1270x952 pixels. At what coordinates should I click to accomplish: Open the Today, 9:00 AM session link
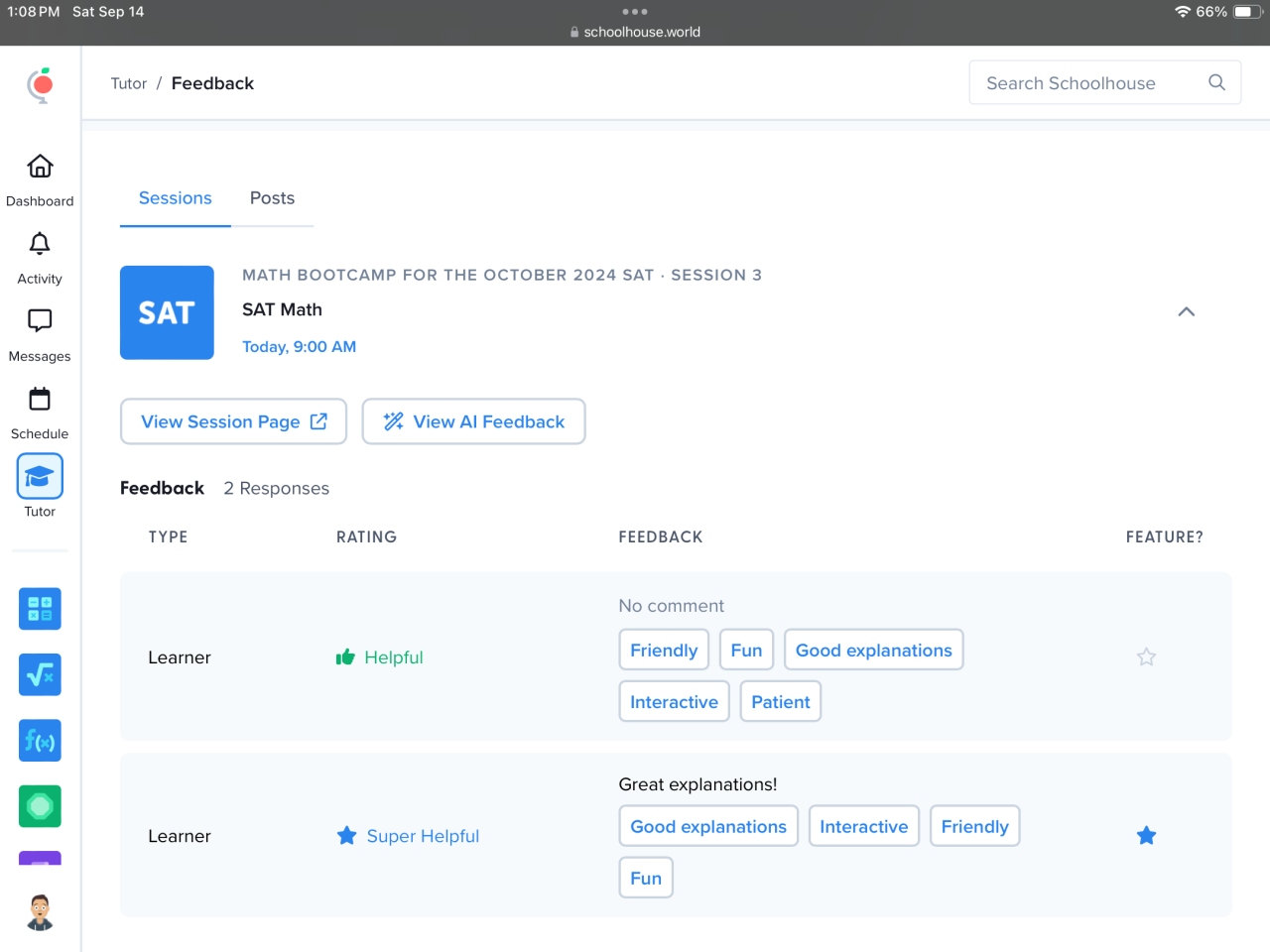299,346
